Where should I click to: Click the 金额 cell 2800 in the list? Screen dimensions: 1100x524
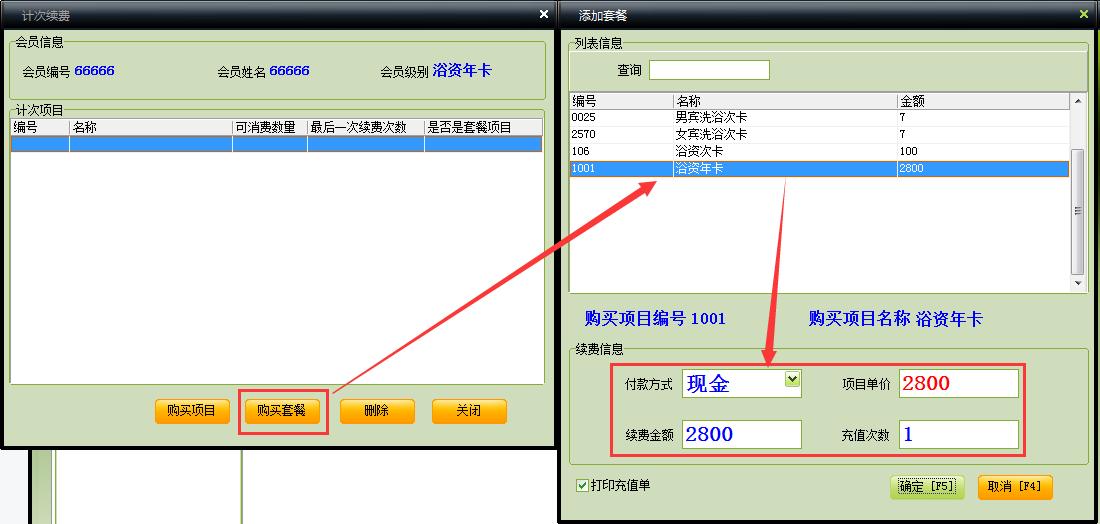983,168
